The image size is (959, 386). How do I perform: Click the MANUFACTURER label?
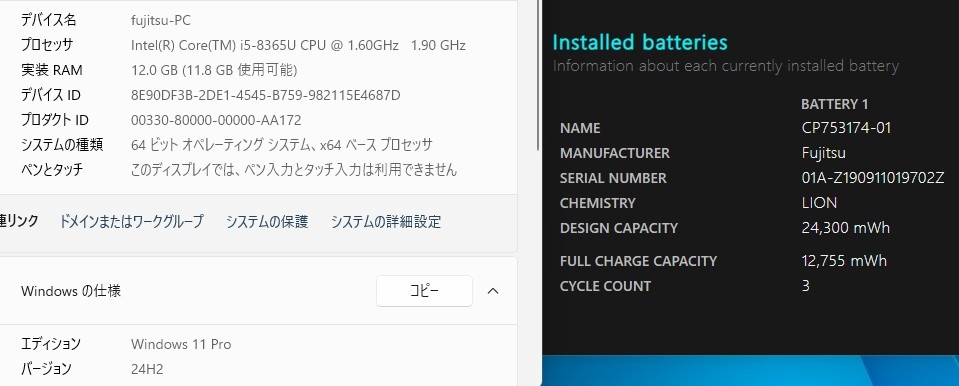615,154
